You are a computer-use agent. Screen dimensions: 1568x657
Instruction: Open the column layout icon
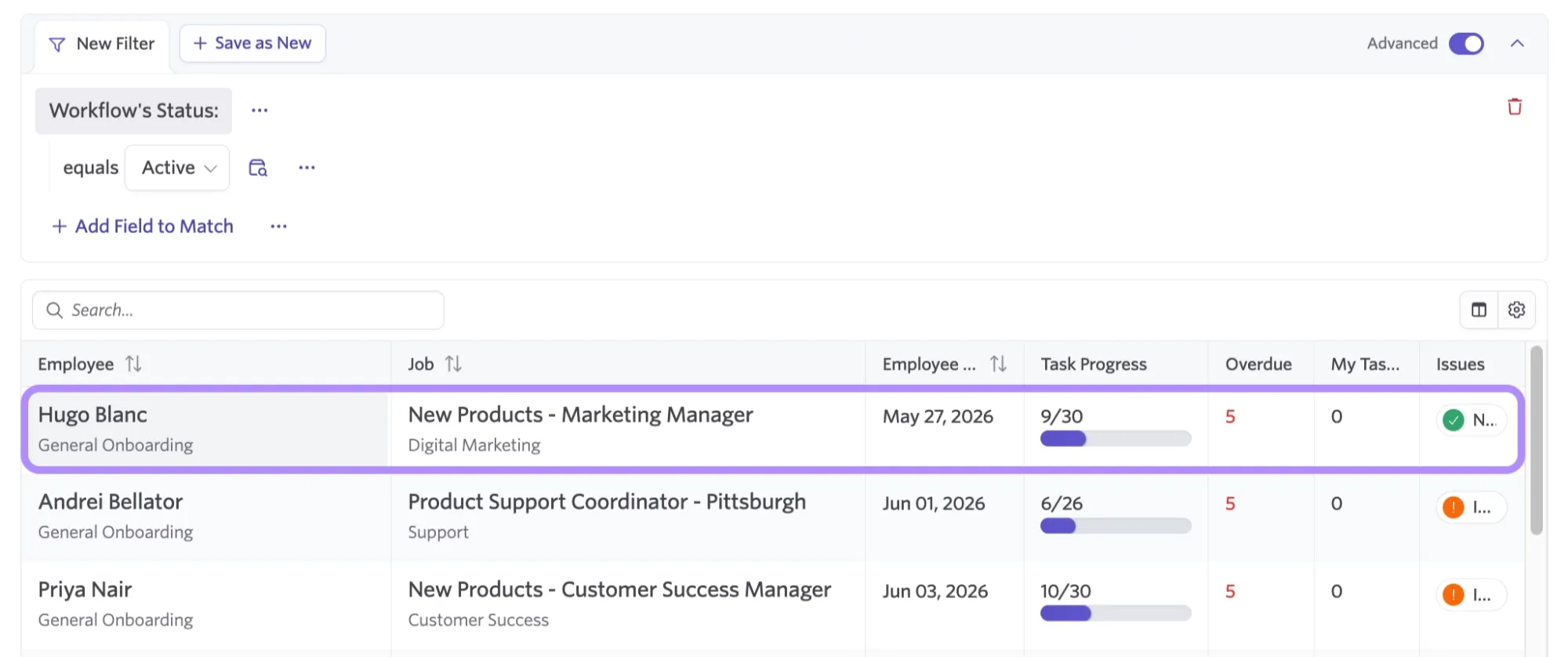(x=1479, y=310)
